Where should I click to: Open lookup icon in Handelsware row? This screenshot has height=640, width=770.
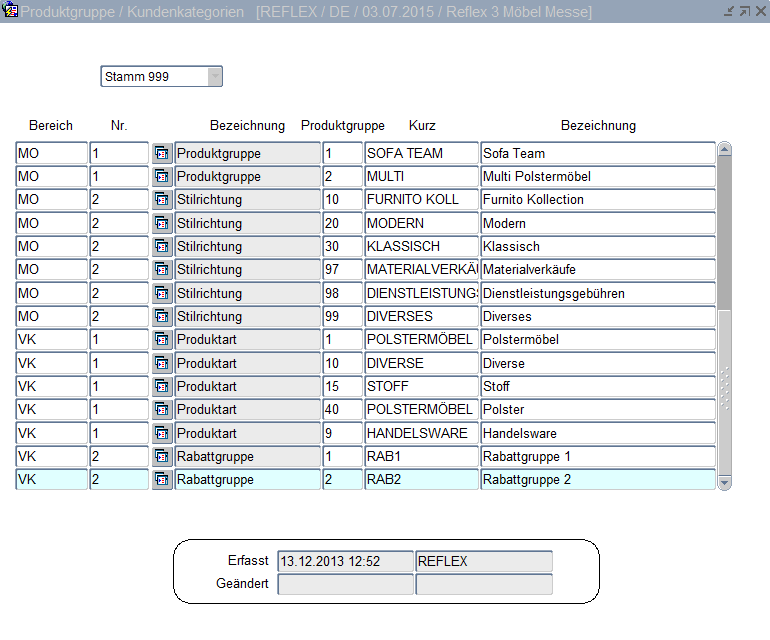[x=162, y=433]
